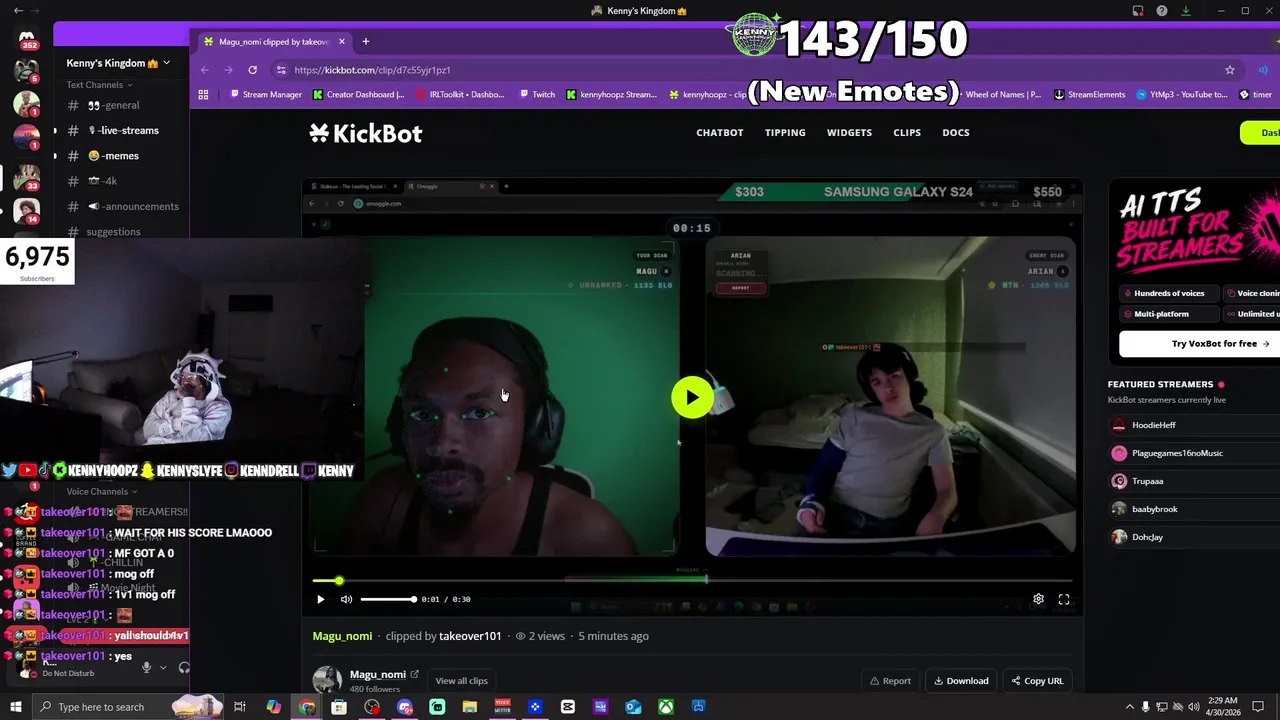
Task: Toggle Discord microphone mute
Action: pos(147,667)
